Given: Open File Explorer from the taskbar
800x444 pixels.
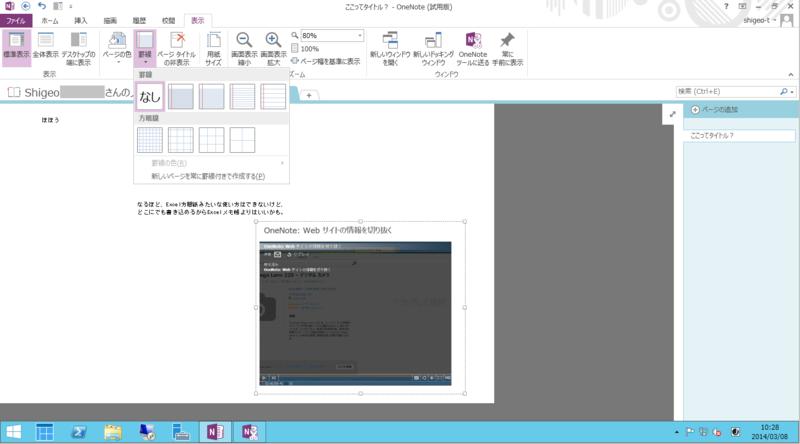Looking at the screenshot, I should click(113, 432).
